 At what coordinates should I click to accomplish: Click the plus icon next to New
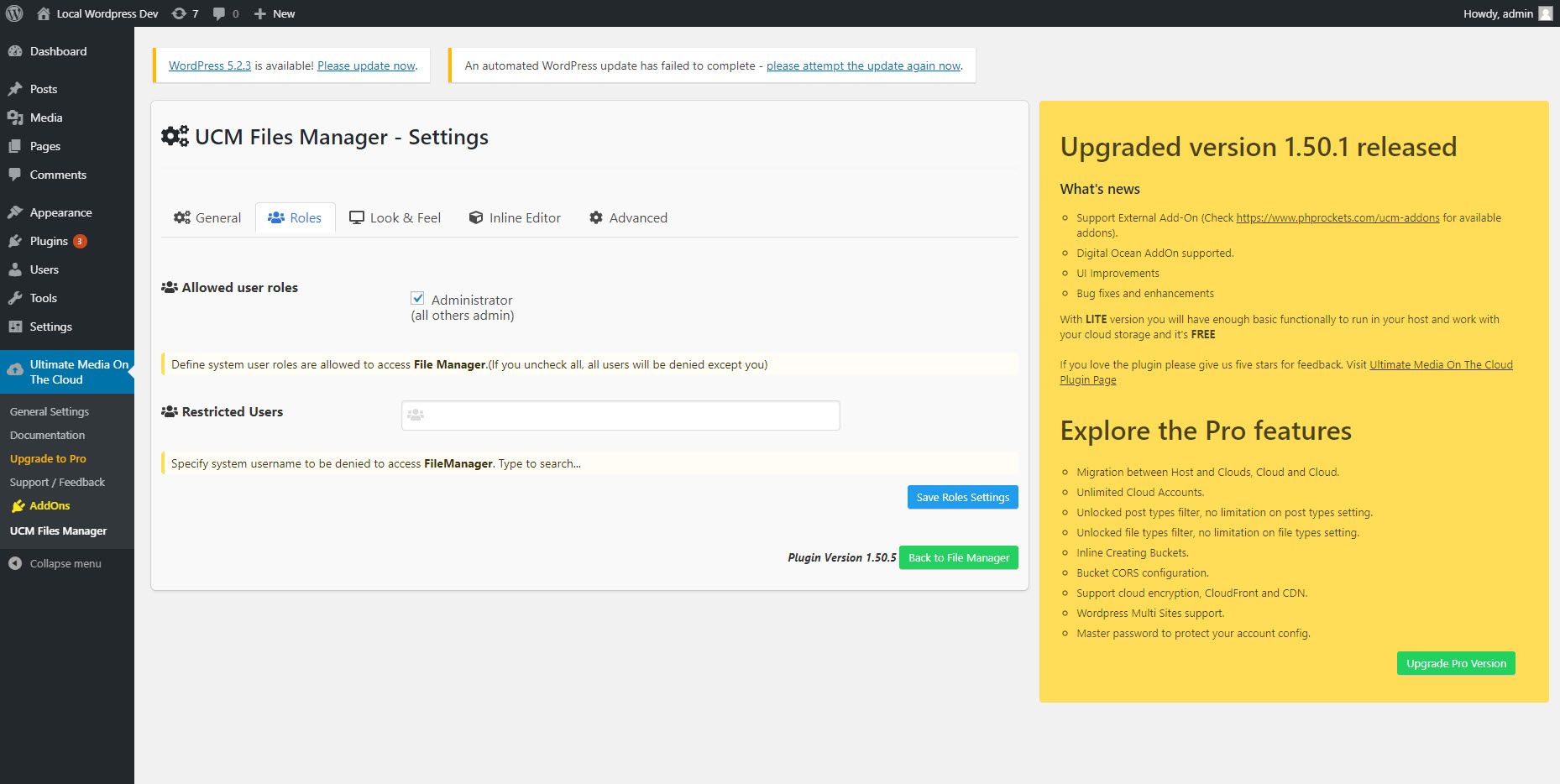tap(260, 13)
